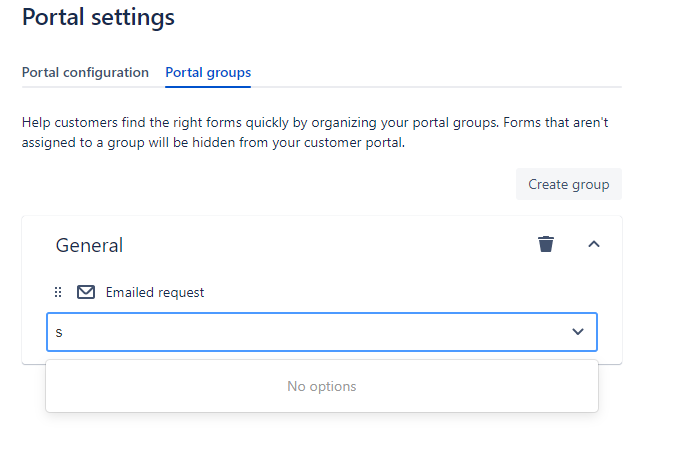683x464 pixels.
Task: Click the Portal settings page heading
Action: click(x=98, y=17)
